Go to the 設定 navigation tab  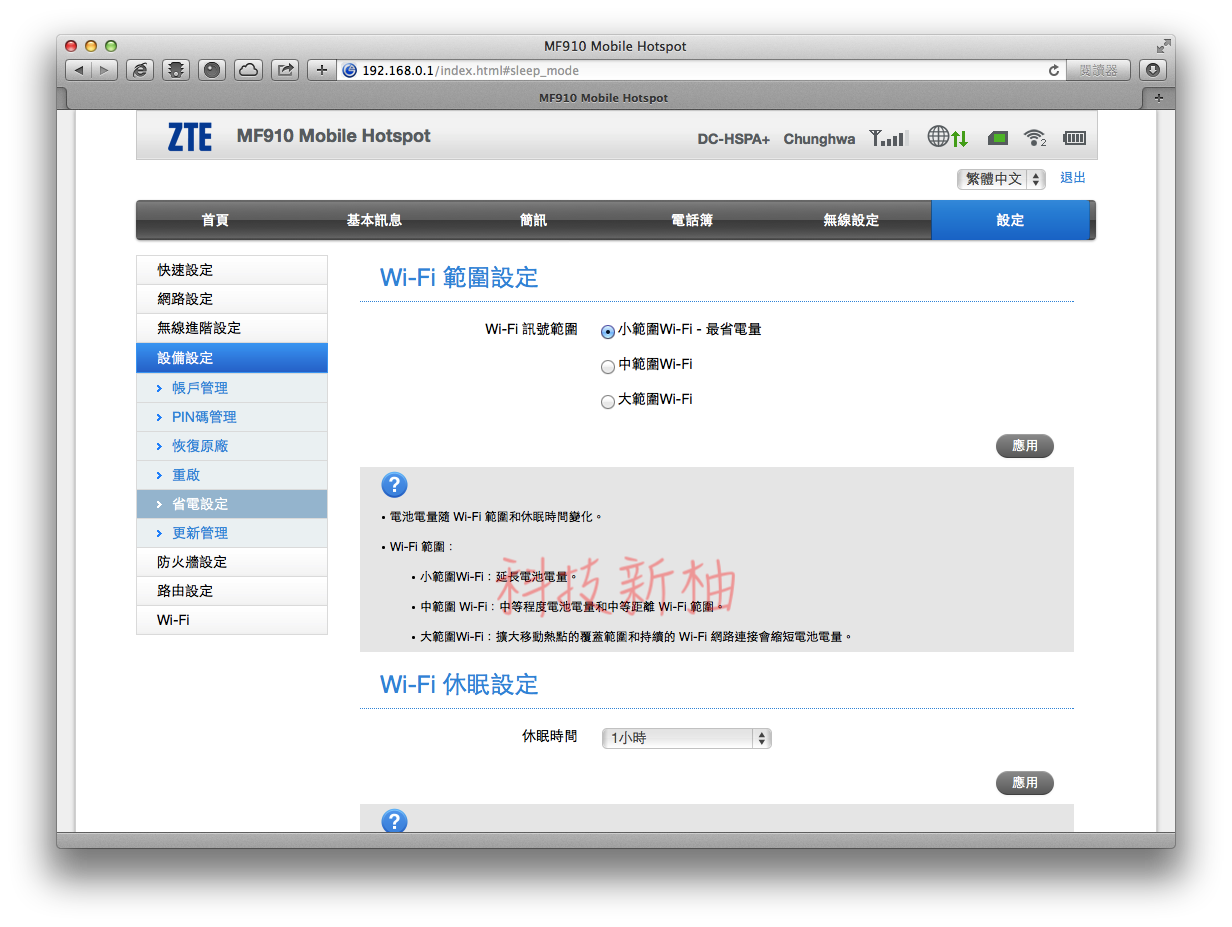click(1010, 220)
